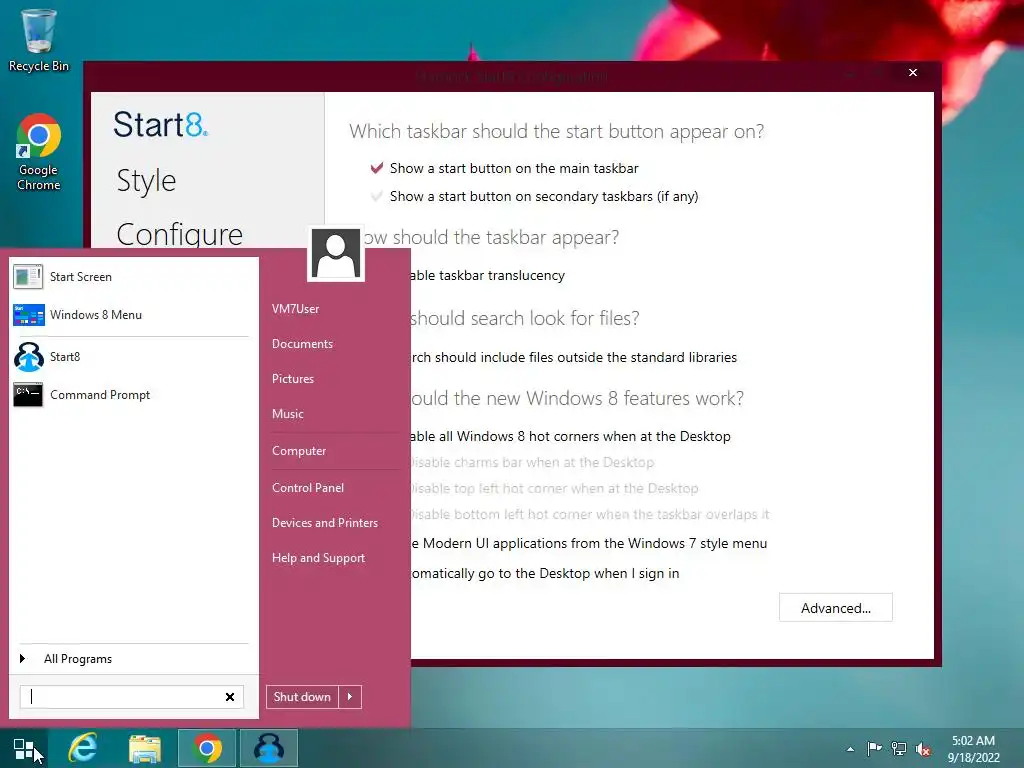Click the Command Prompt icon
The image size is (1024, 768).
[x=28, y=394]
